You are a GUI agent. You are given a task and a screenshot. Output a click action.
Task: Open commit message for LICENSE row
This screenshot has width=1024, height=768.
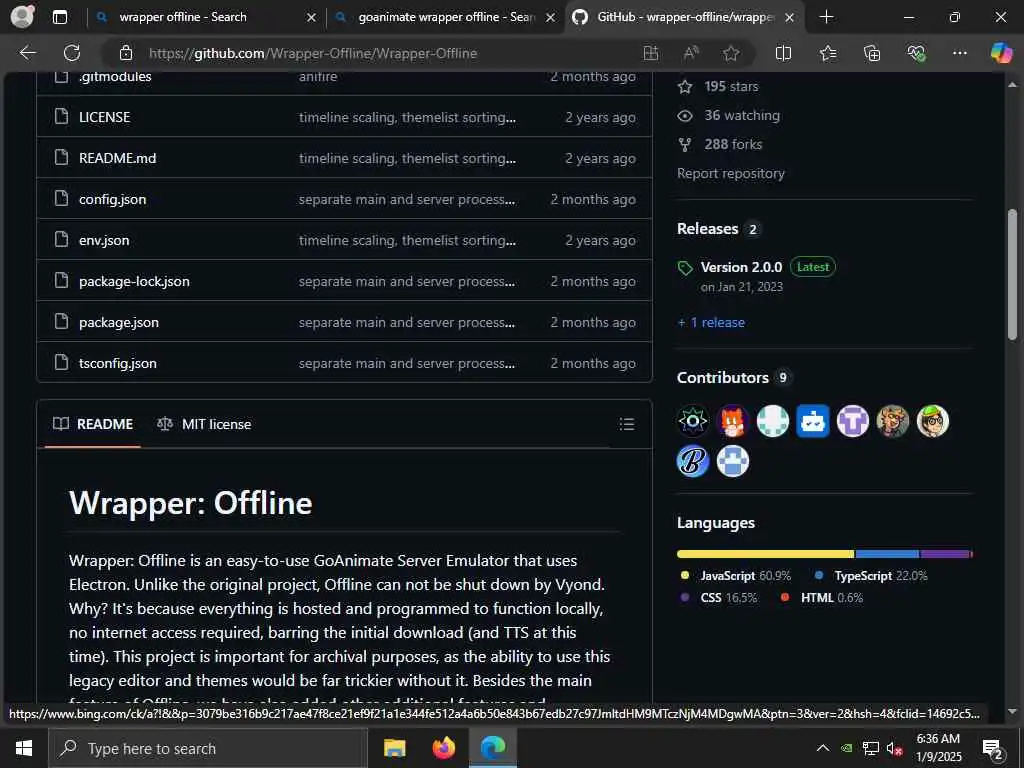pyautogui.click(x=408, y=118)
